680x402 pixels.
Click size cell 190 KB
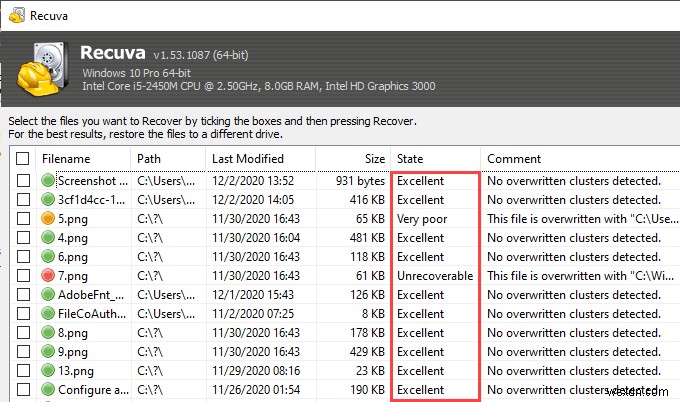(367, 389)
